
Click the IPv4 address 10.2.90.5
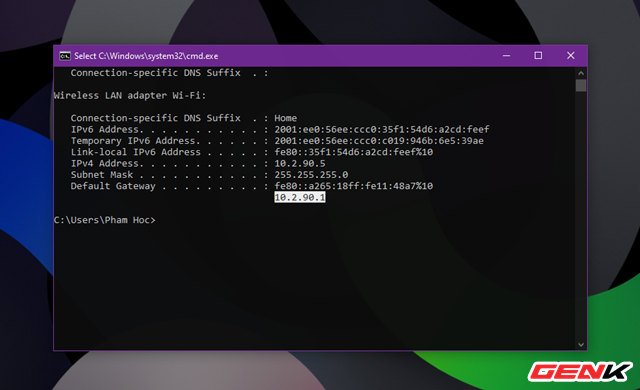[x=300, y=164]
